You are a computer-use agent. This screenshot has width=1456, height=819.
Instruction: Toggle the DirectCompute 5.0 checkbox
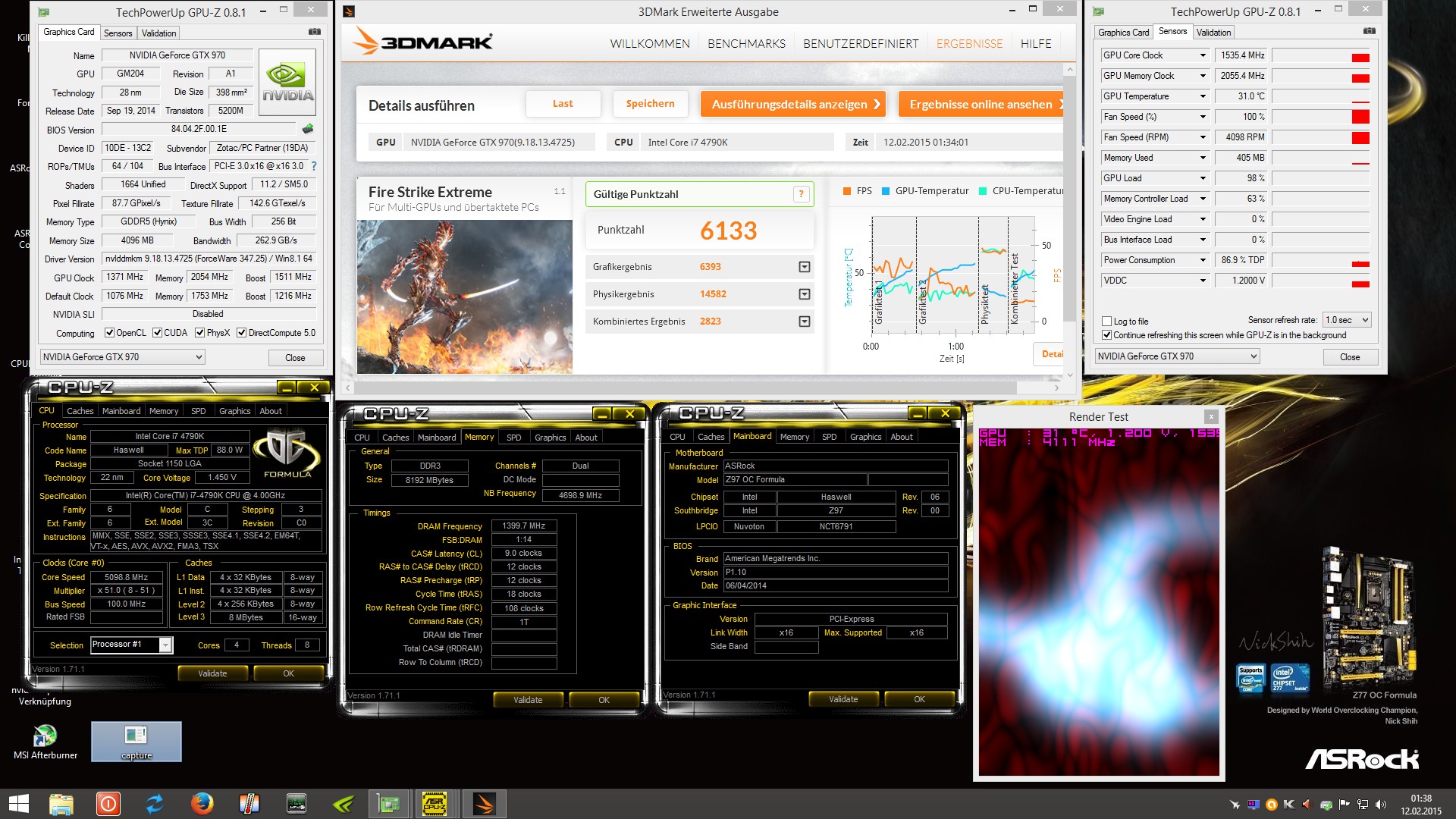[241, 333]
